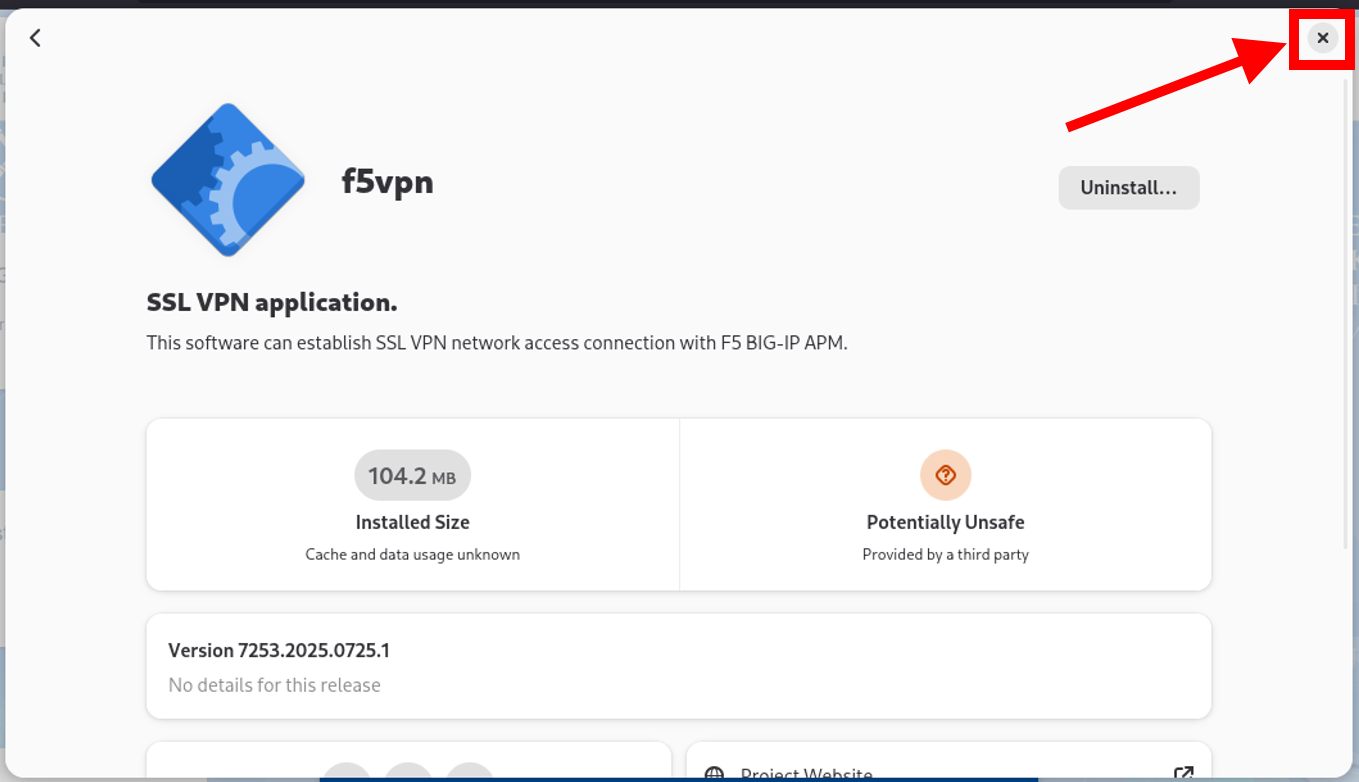Screen dimensions: 1359x782
Task: Click the 'SSL VPN application.' heading
Action: 272,303
